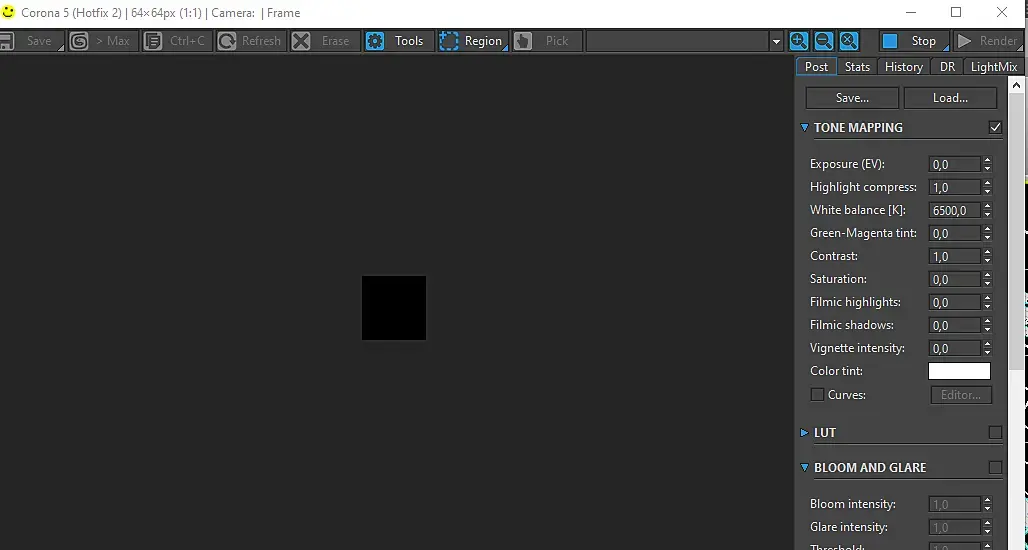Tick the Curves checkbox
This screenshot has height=550, width=1028.
click(817, 395)
